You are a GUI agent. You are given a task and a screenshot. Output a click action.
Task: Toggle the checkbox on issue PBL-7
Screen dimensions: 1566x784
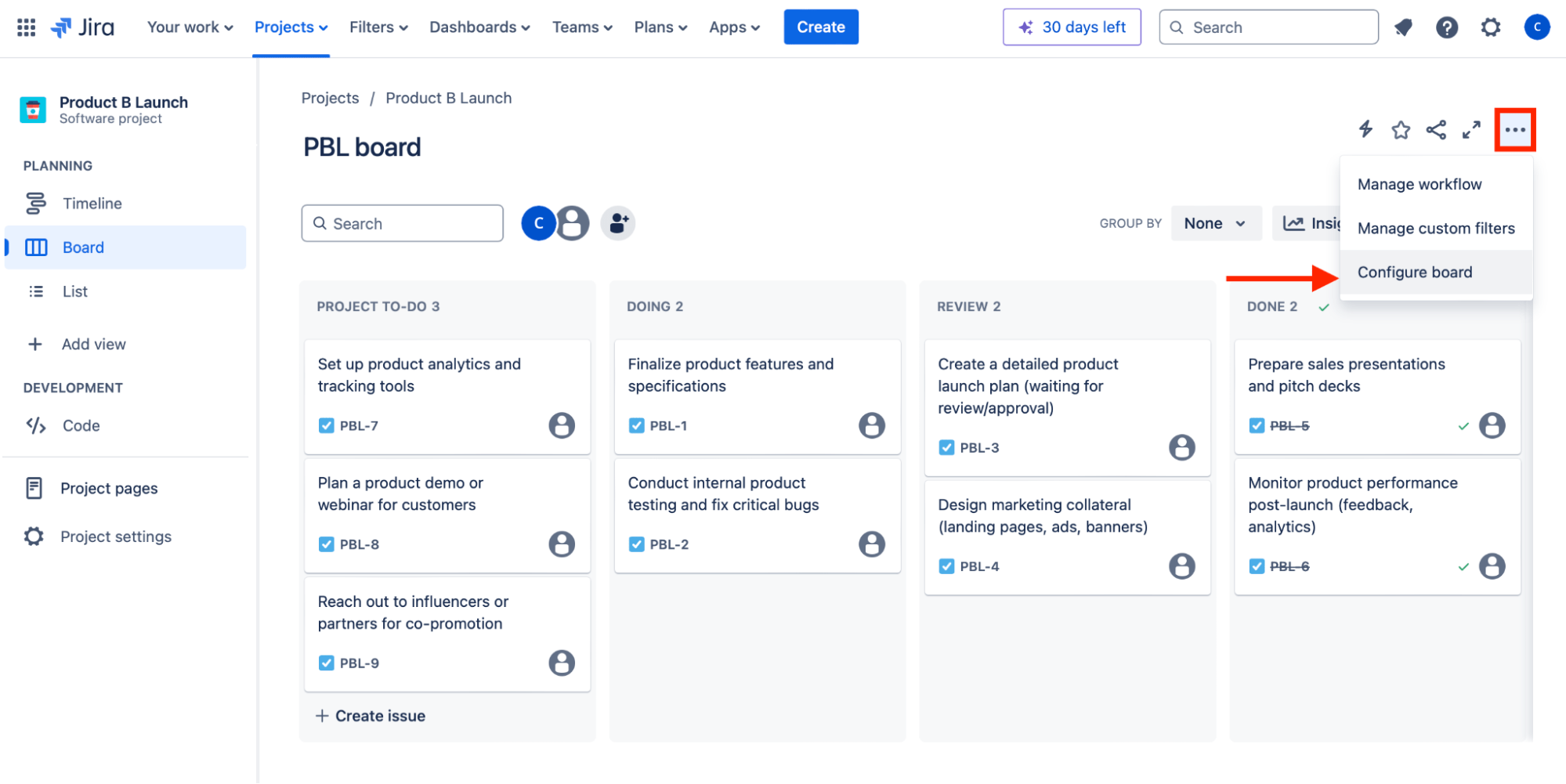tap(326, 425)
